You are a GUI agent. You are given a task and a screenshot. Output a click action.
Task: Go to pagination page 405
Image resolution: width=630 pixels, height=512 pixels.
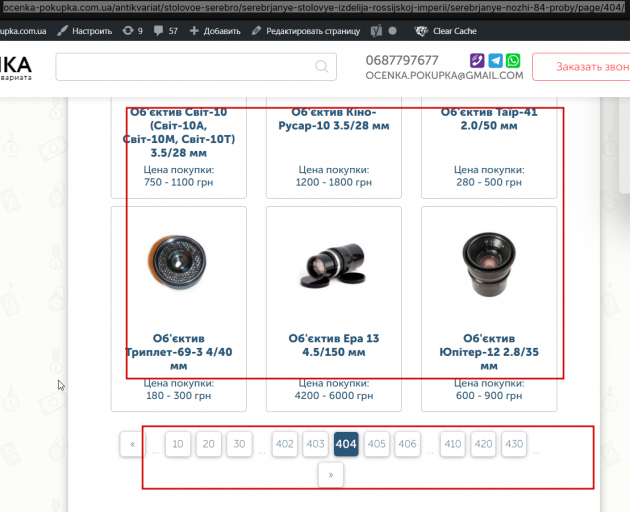tap(377, 444)
